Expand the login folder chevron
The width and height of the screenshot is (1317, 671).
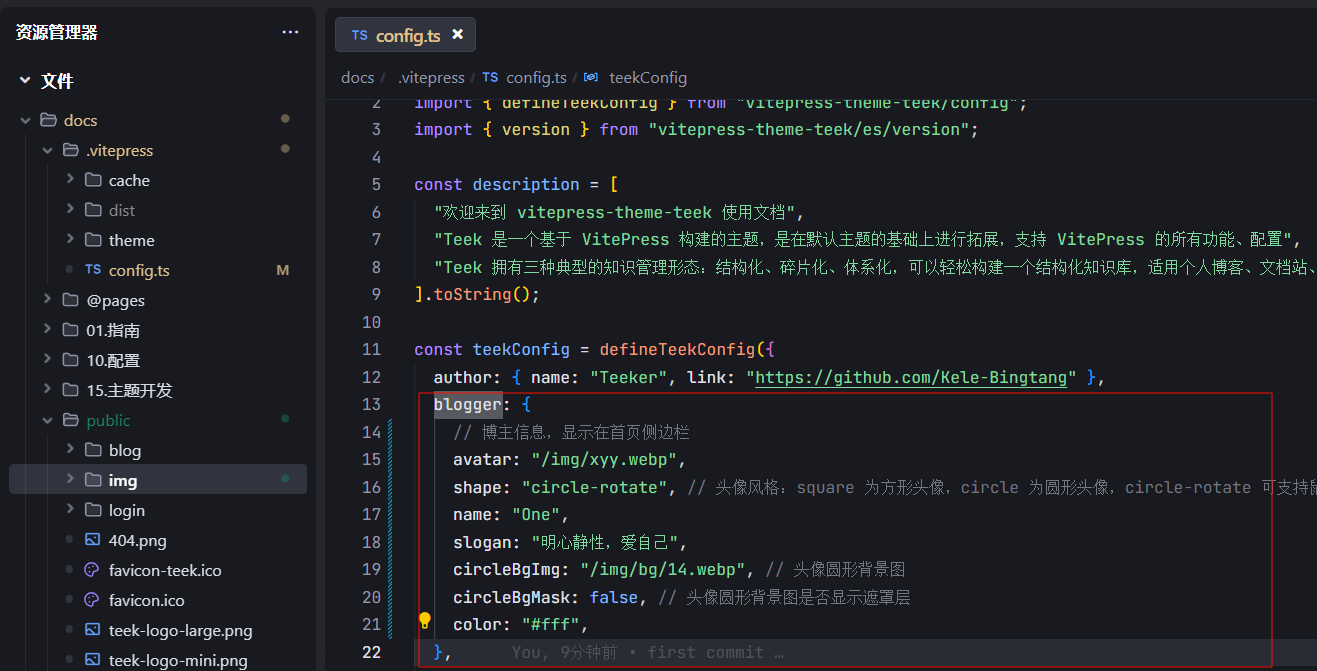click(x=70, y=510)
